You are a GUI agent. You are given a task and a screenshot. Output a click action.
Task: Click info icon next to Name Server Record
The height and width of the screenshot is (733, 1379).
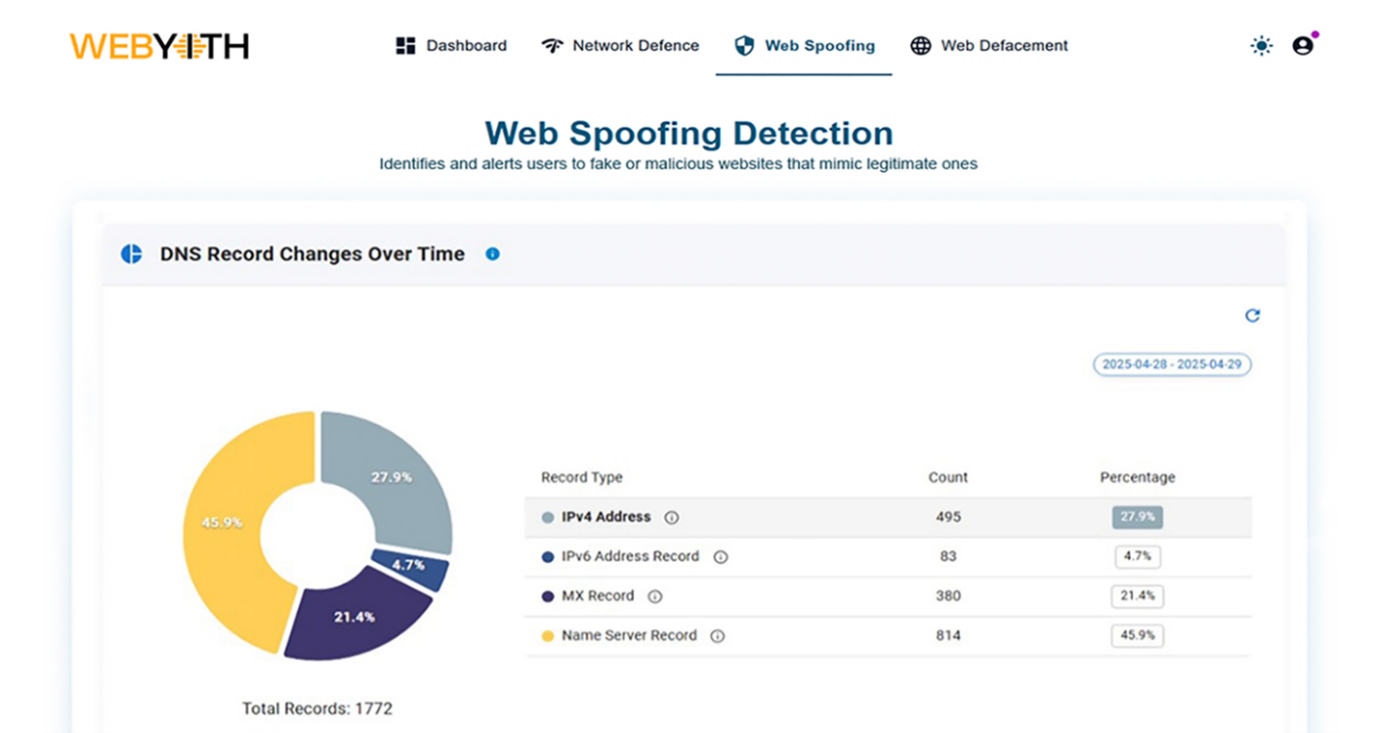tap(717, 636)
